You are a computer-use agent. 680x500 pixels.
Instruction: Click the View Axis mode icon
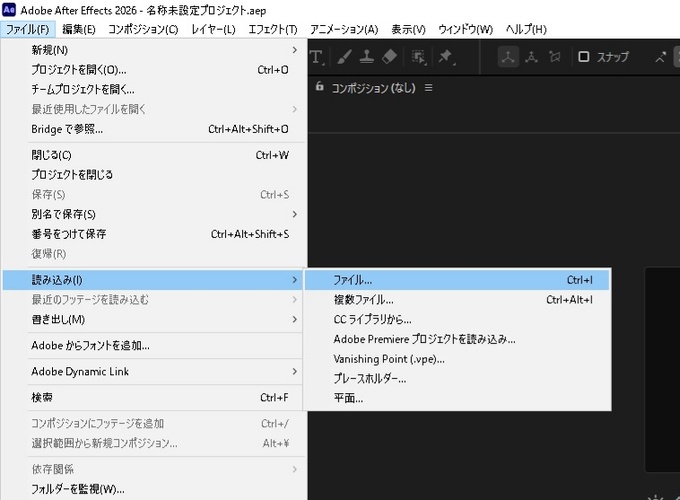[x=555, y=57]
